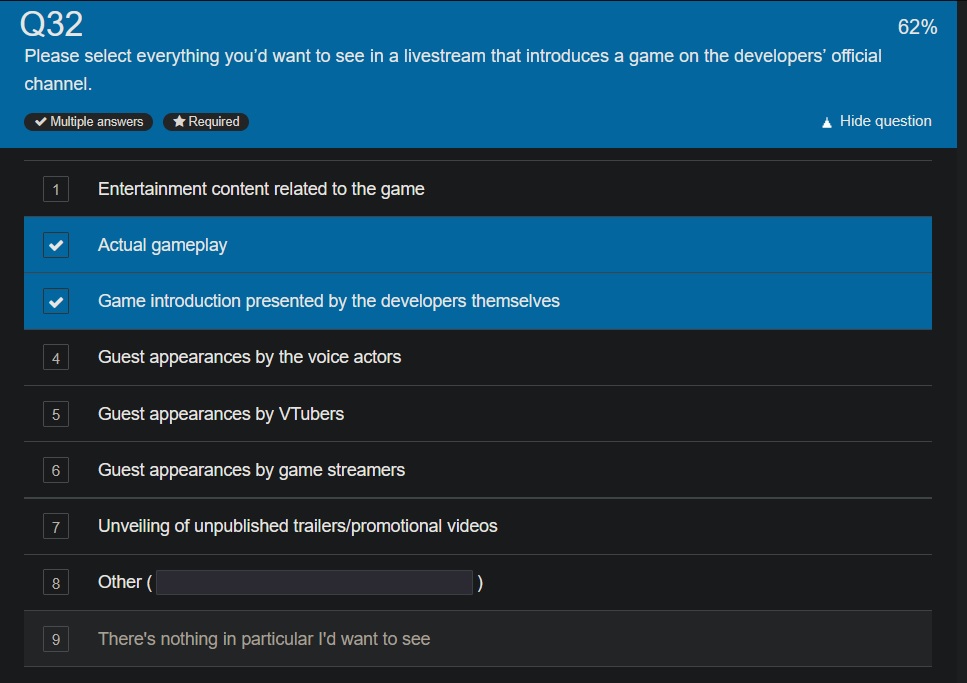
Task: Select text There's nothing in particular I'd want to see
Action: click(x=264, y=639)
